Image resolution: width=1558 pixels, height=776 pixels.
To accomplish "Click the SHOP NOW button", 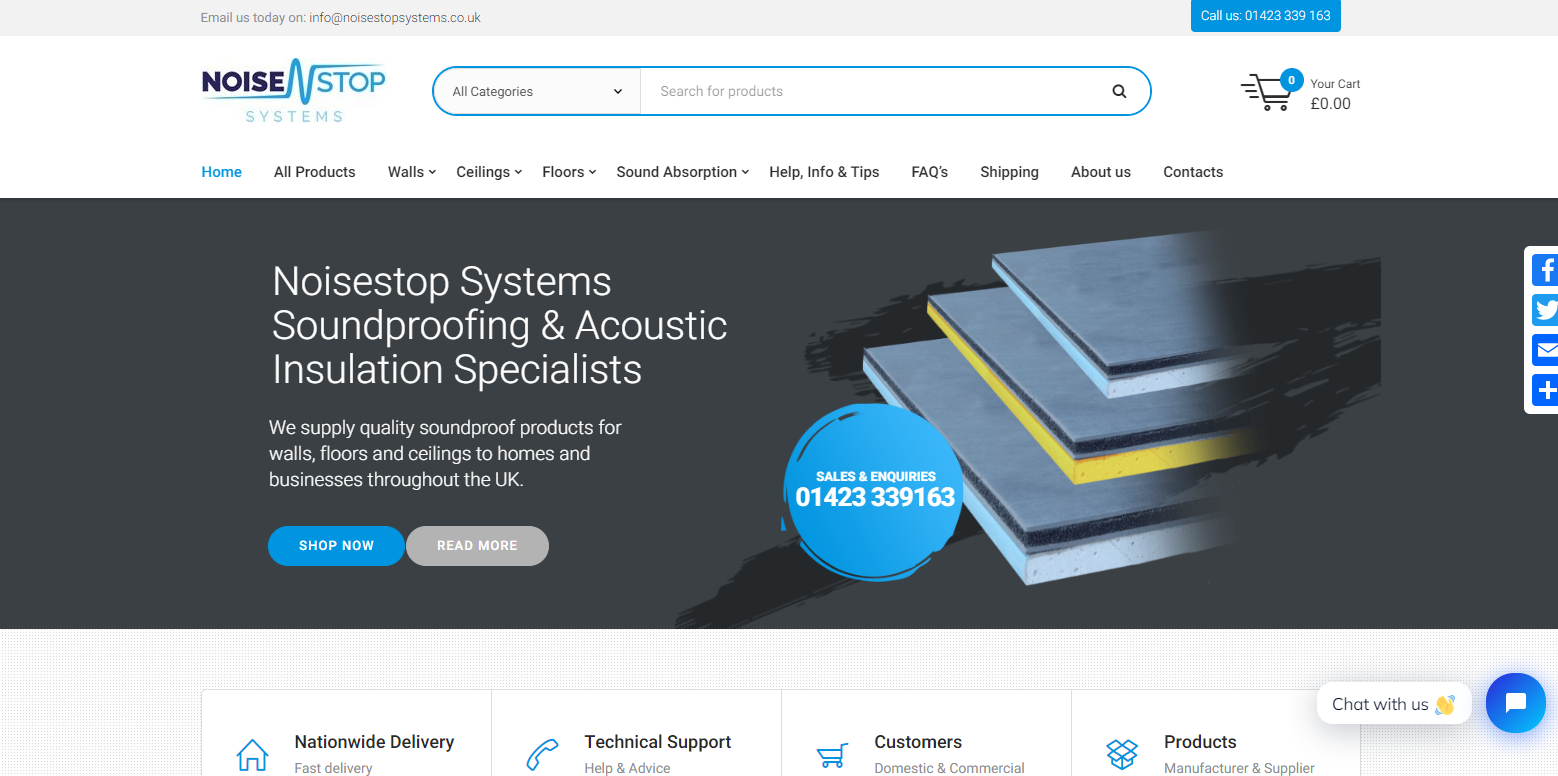I will coord(336,546).
